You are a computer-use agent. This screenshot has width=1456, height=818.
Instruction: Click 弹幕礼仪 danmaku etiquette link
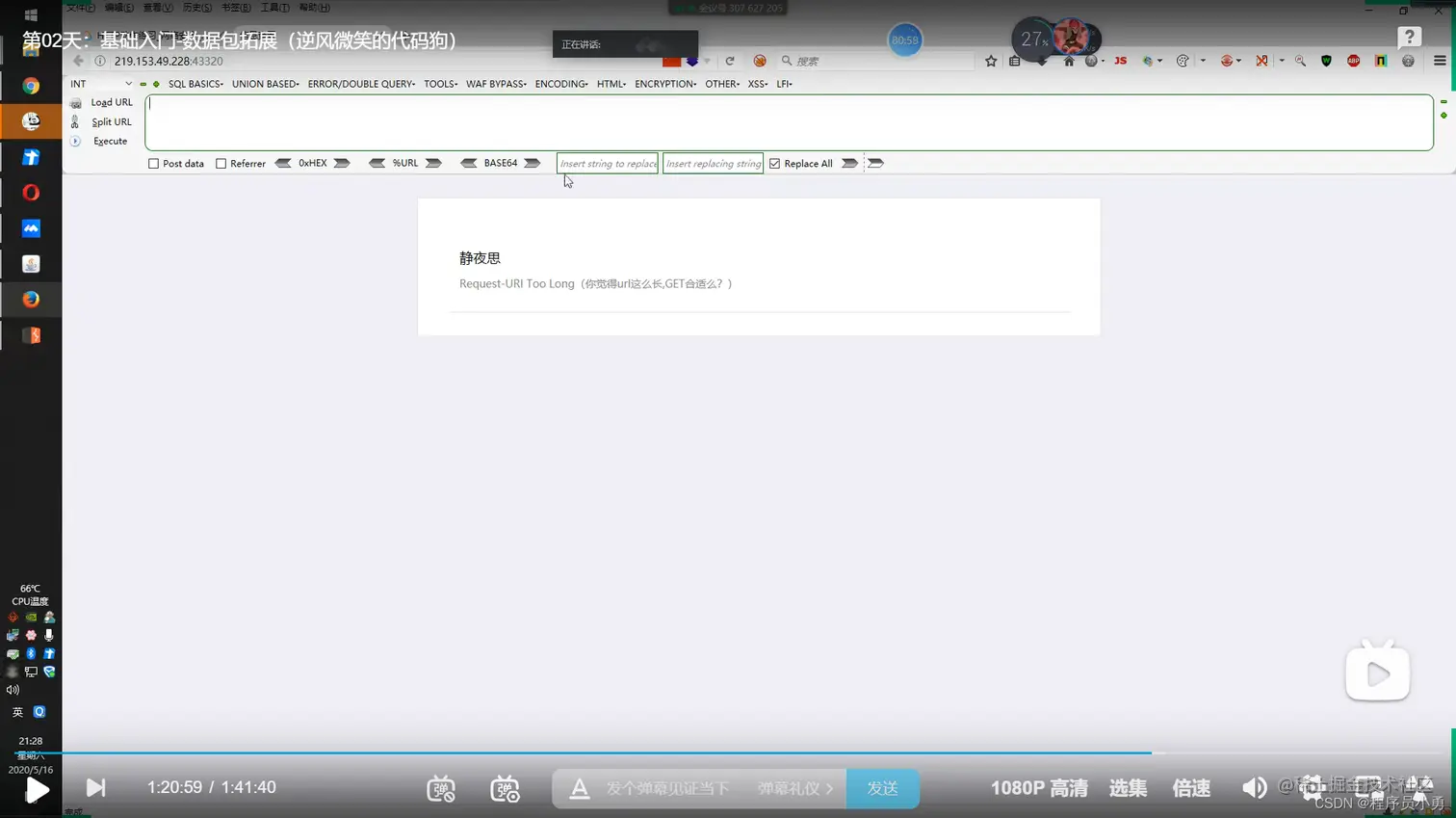pyautogui.click(x=794, y=788)
